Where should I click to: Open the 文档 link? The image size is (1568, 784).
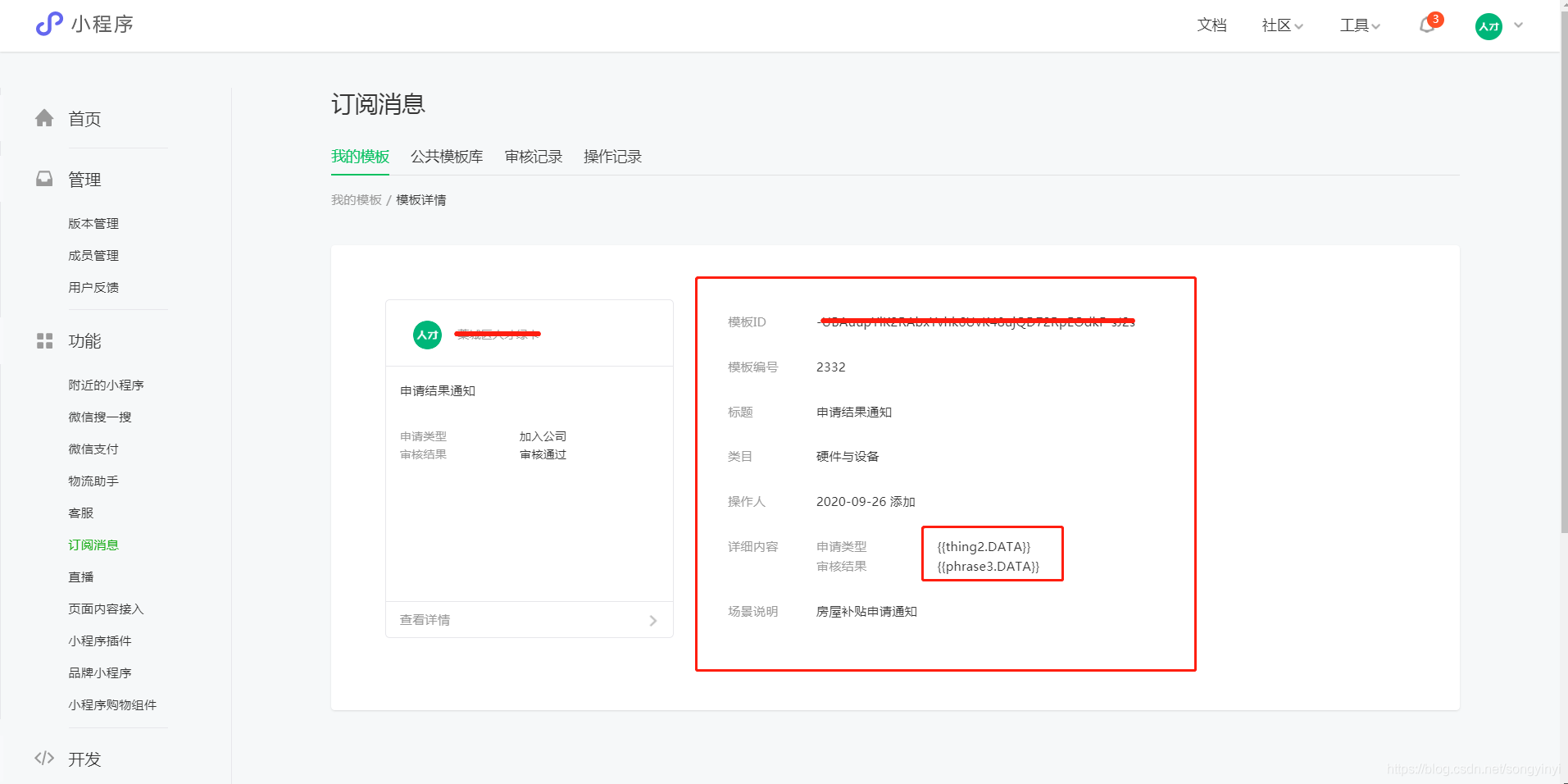1211,25
